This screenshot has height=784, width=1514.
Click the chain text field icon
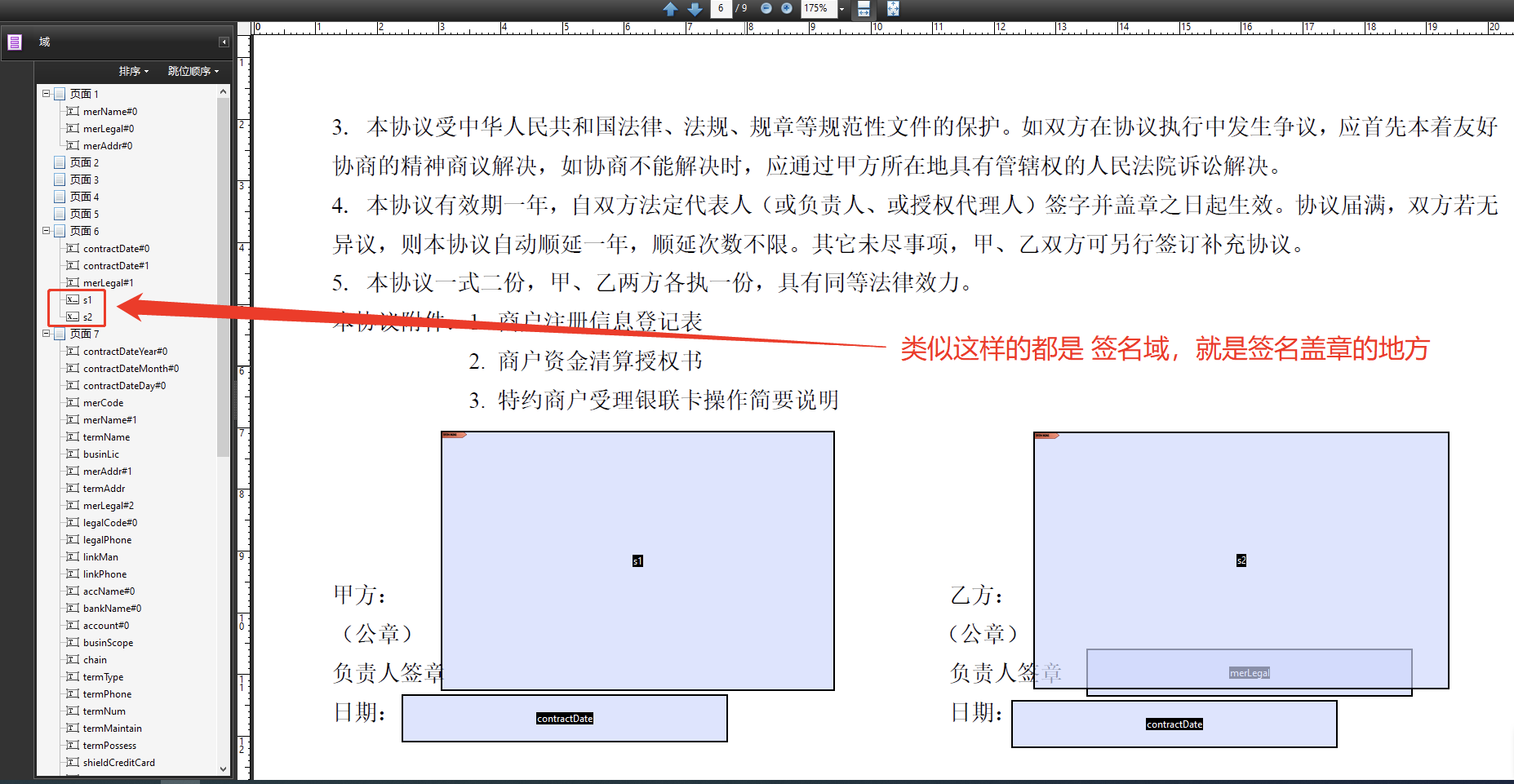73,660
